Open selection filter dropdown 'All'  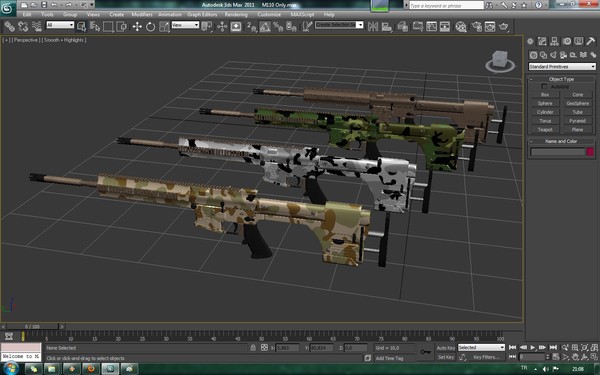(60, 25)
